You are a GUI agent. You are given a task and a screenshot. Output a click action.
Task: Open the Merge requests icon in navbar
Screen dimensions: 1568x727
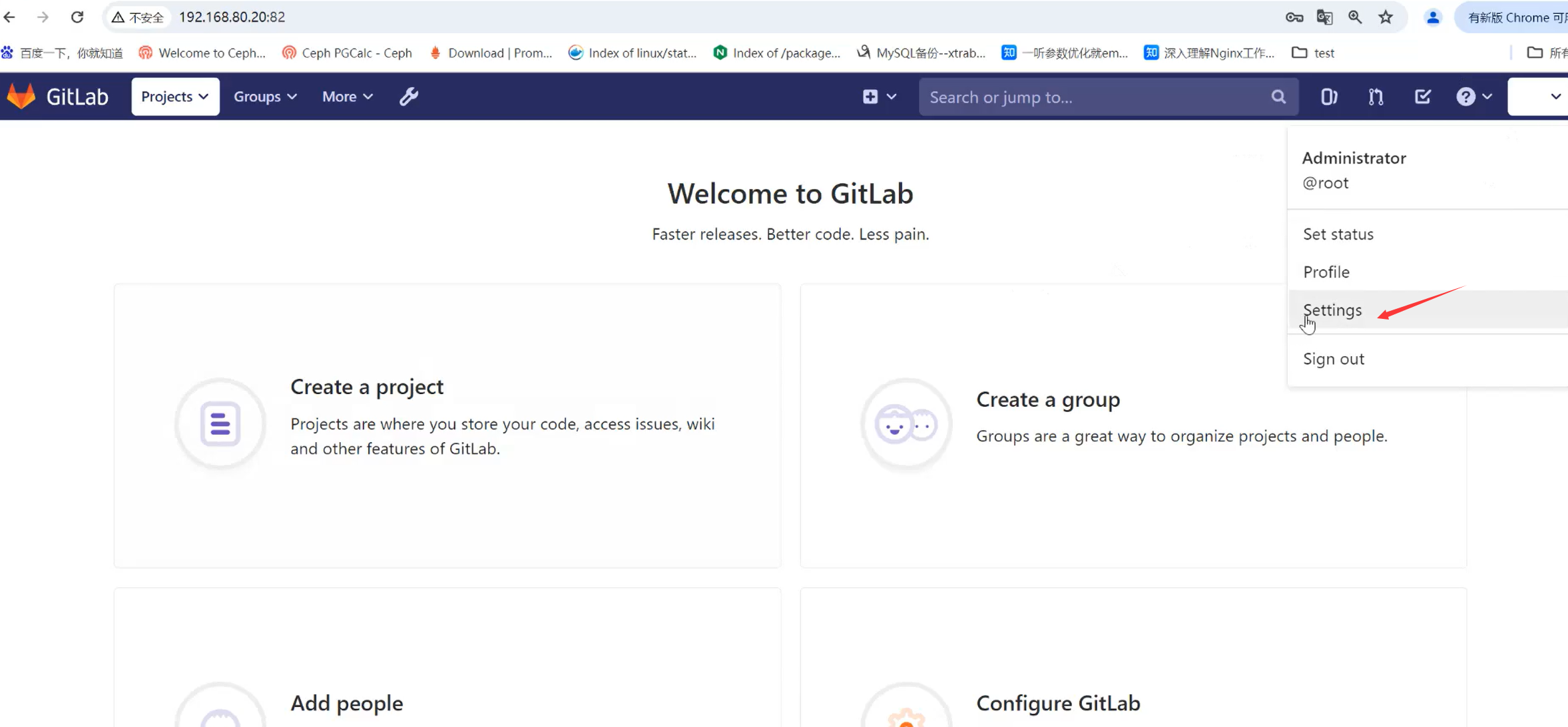pyautogui.click(x=1376, y=97)
